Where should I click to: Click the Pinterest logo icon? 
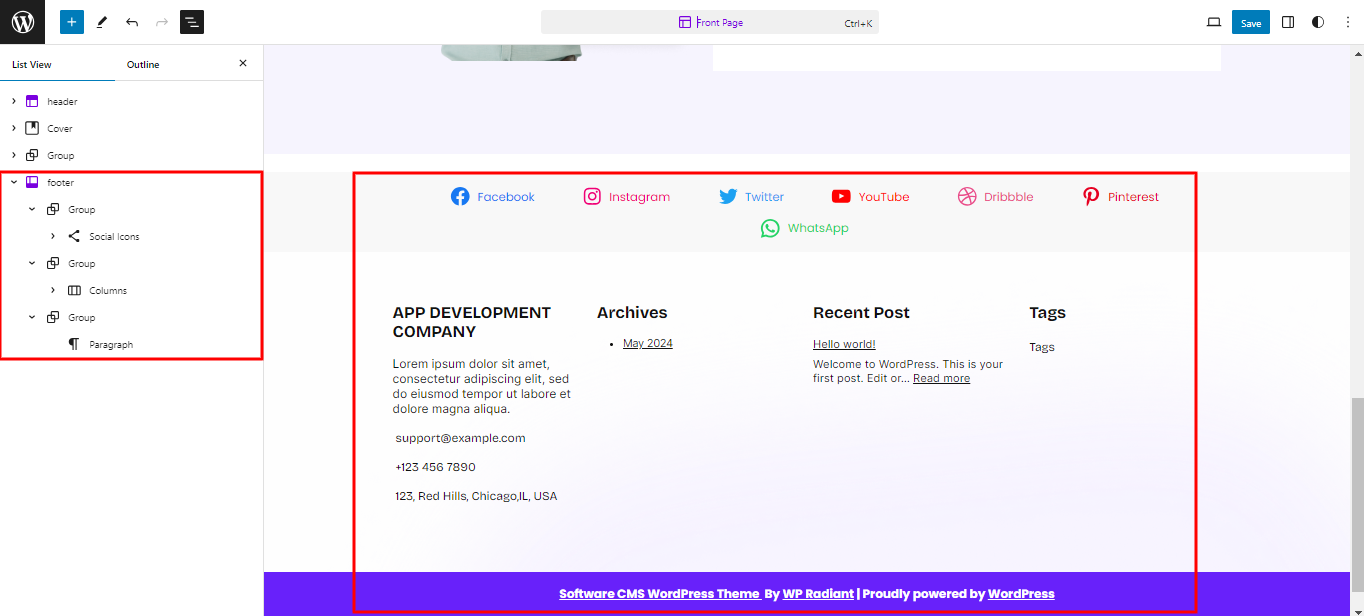(1091, 196)
